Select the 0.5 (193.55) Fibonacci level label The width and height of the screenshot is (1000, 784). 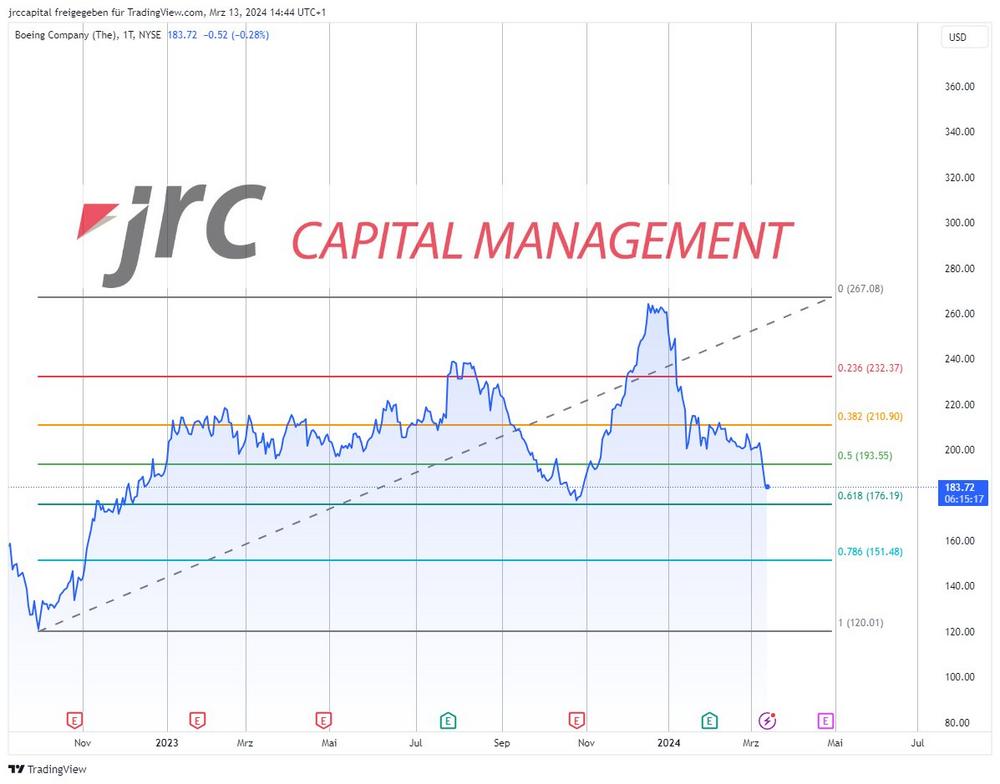tap(865, 456)
